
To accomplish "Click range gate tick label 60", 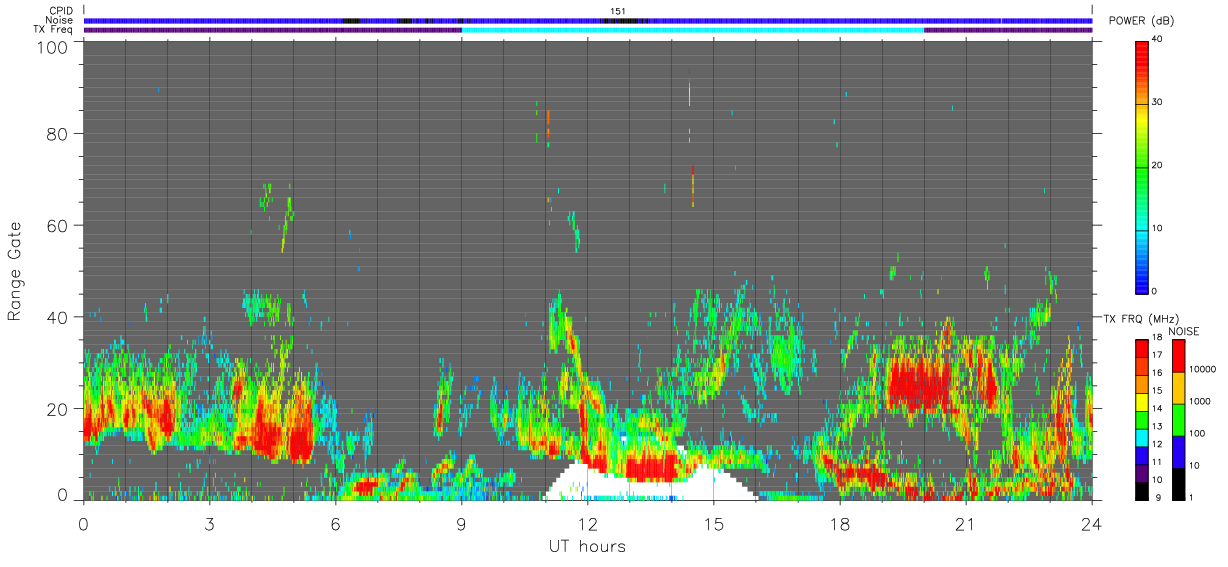I will (59, 225).
